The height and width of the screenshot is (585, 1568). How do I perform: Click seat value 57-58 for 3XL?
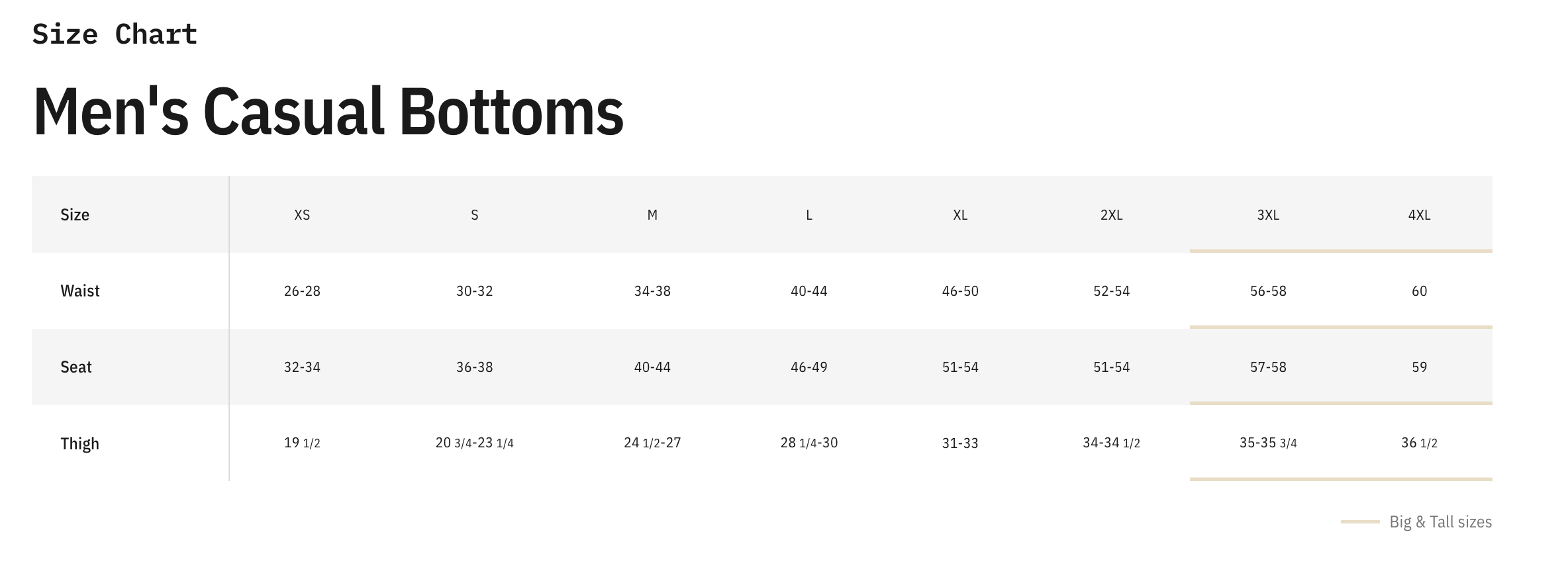1268,367
